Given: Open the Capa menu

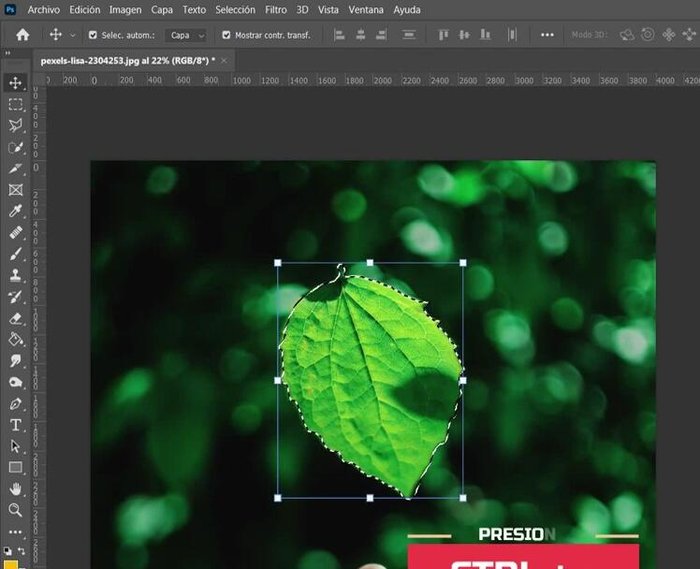Looking at the screenshot, I should [162, 10].
